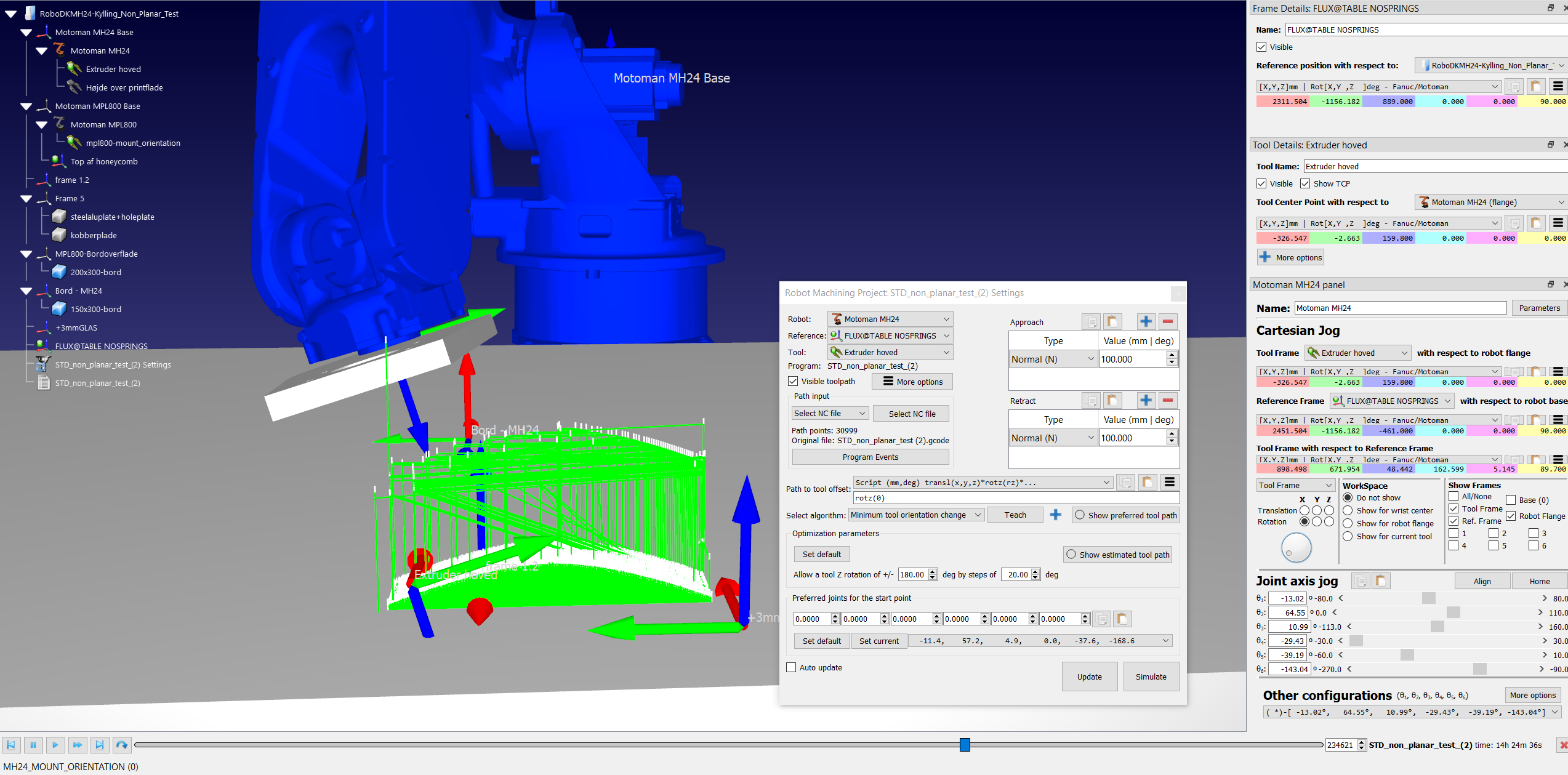
Task: Click the add Approach movement plus icon
Action: pos(1146,321)
